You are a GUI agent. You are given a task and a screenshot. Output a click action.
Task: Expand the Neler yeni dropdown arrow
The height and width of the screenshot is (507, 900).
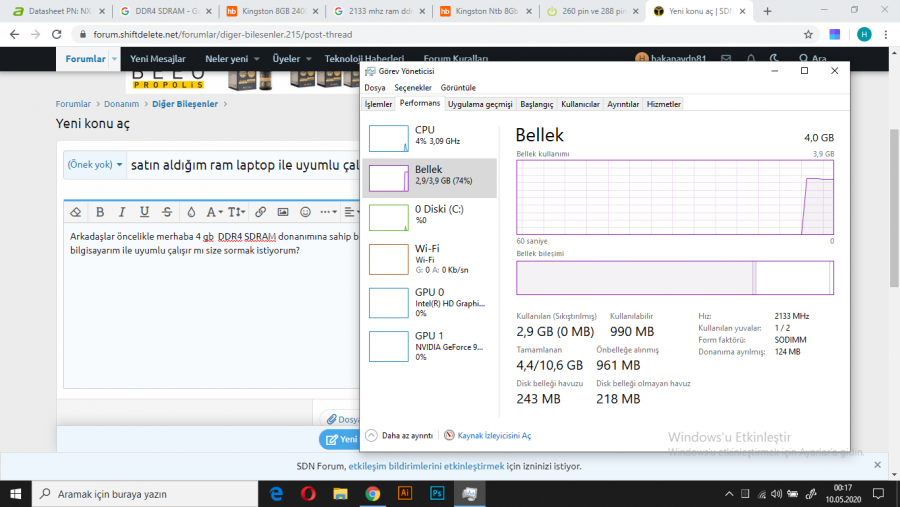point(257,59)
